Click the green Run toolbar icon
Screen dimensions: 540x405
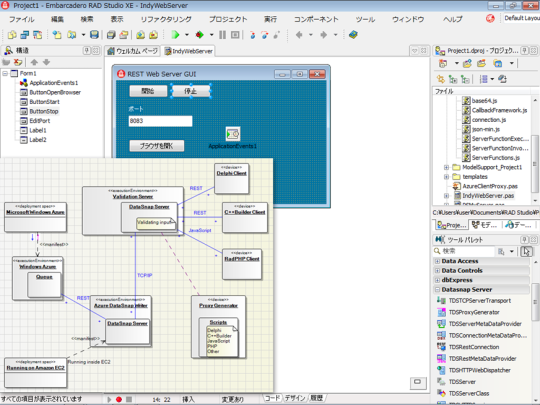[175, 35]
